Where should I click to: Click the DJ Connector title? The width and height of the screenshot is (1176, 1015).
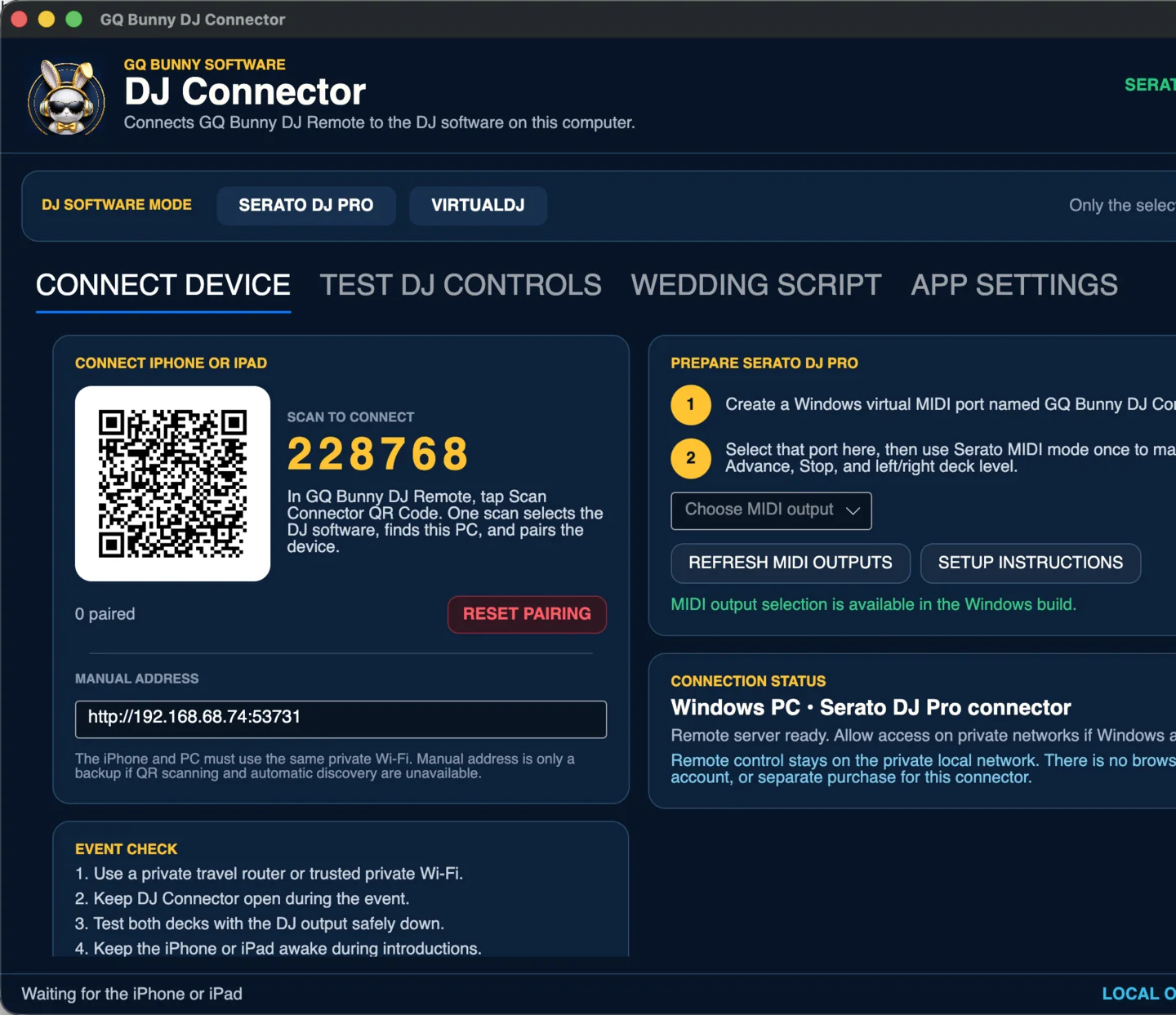(245, 91)
